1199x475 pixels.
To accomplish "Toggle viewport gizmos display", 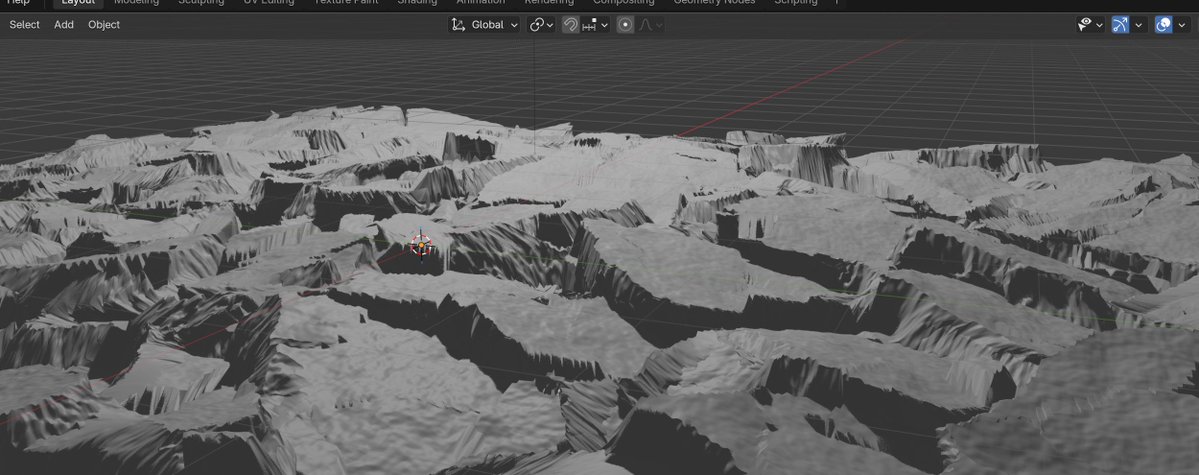I will 1120,24.
